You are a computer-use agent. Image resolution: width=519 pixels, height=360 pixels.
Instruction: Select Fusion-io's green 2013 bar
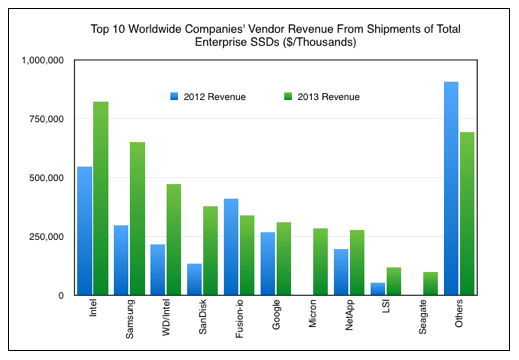[247, 255]
